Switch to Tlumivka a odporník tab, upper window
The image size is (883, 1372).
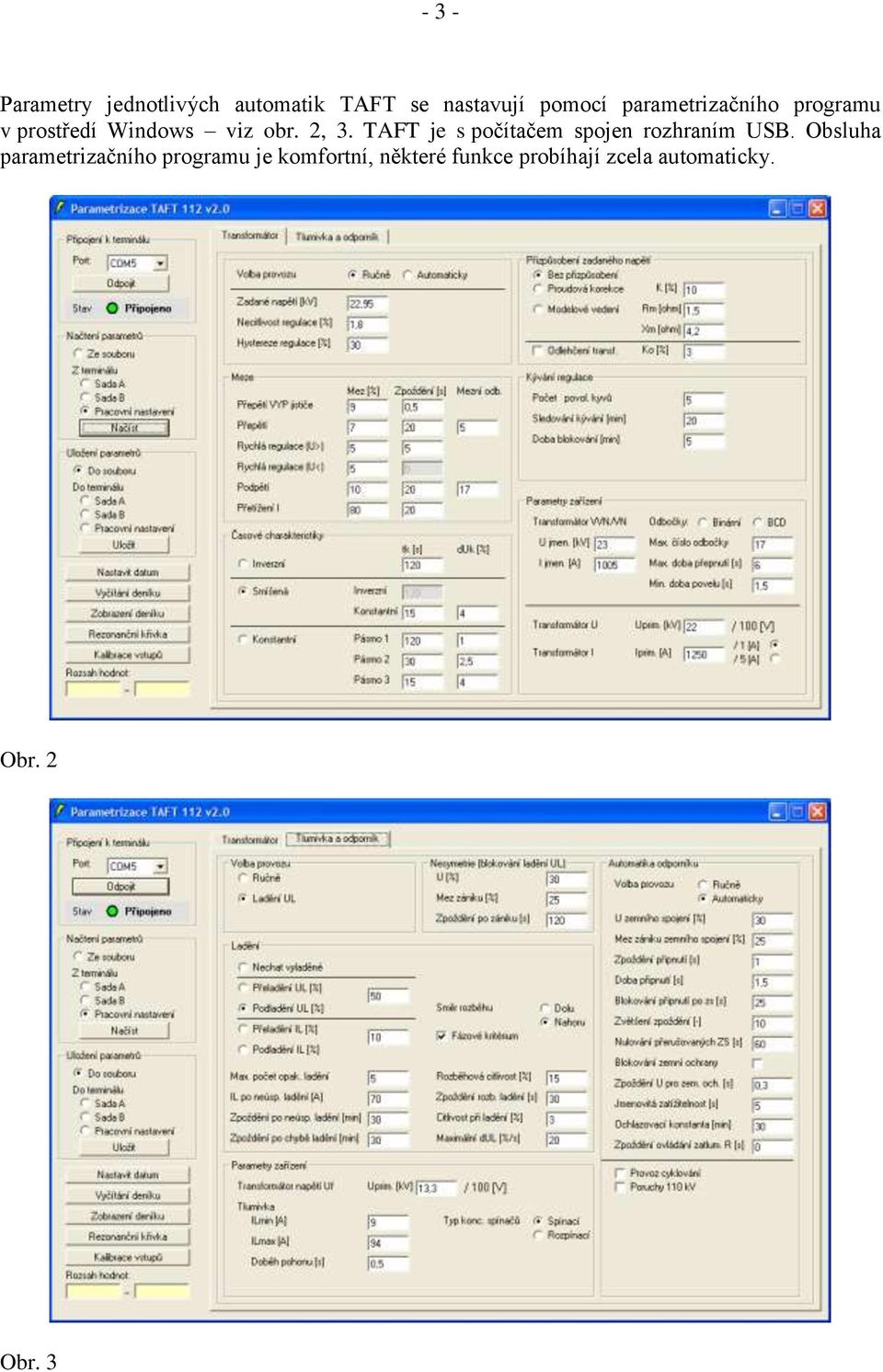337,236
